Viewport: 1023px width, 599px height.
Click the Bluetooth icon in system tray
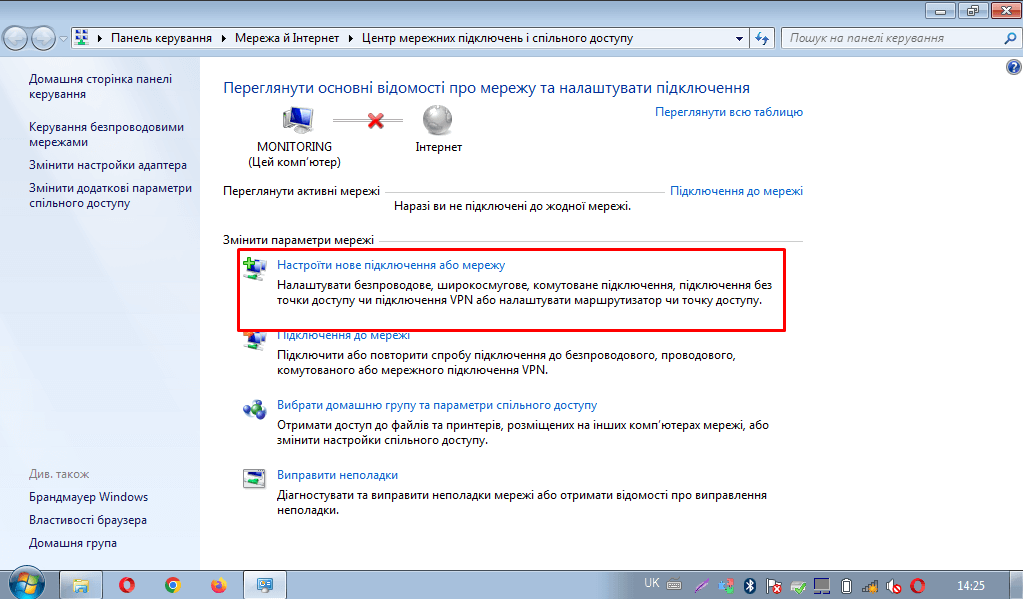tap(749, 584)
